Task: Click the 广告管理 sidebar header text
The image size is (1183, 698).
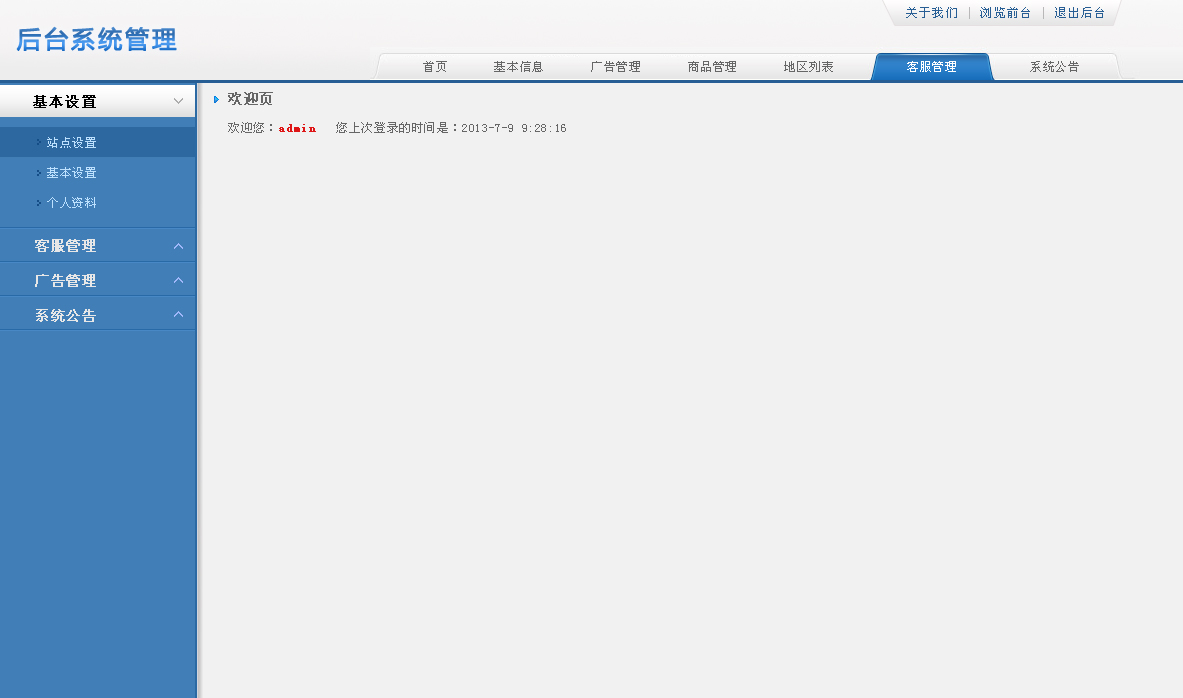Action: [x=65, y=281]
